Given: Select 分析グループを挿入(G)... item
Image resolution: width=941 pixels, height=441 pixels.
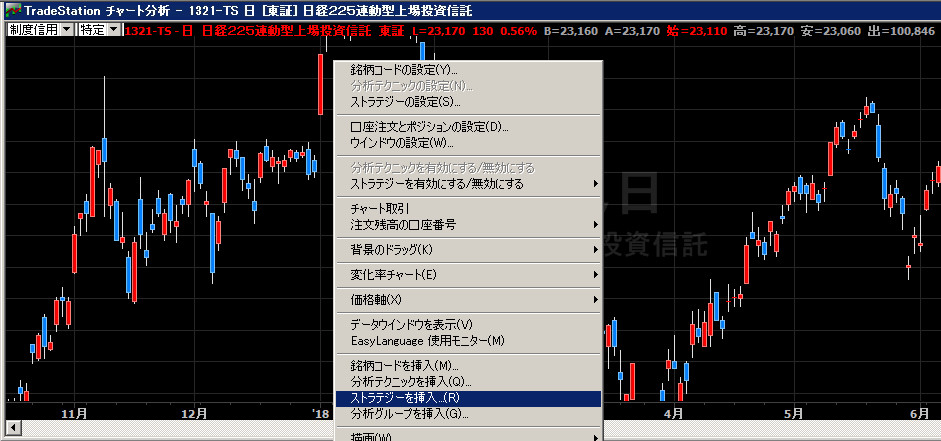Looking at the screenshot, I should 468,414.
